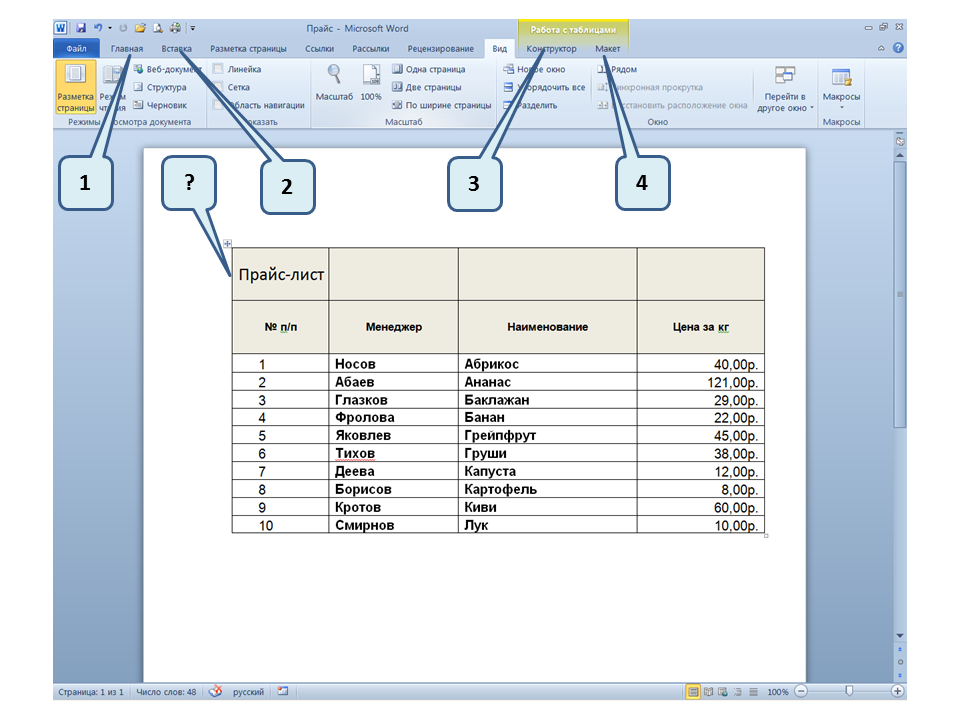Click the Word Help question mark icon

(x=898, y=48)
